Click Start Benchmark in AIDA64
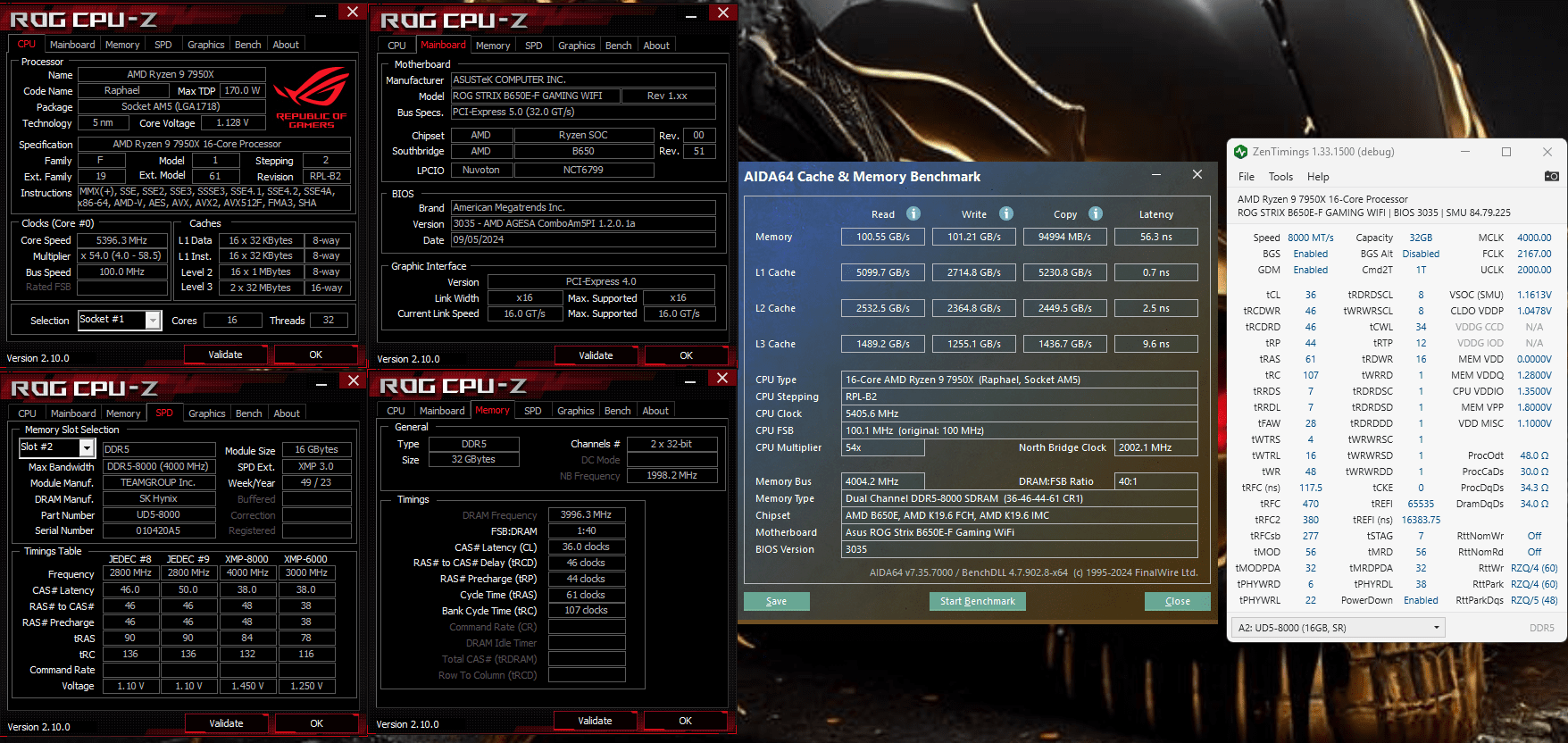The height and width of the screenshot is (743, 1568). click(x=978, y=601)
